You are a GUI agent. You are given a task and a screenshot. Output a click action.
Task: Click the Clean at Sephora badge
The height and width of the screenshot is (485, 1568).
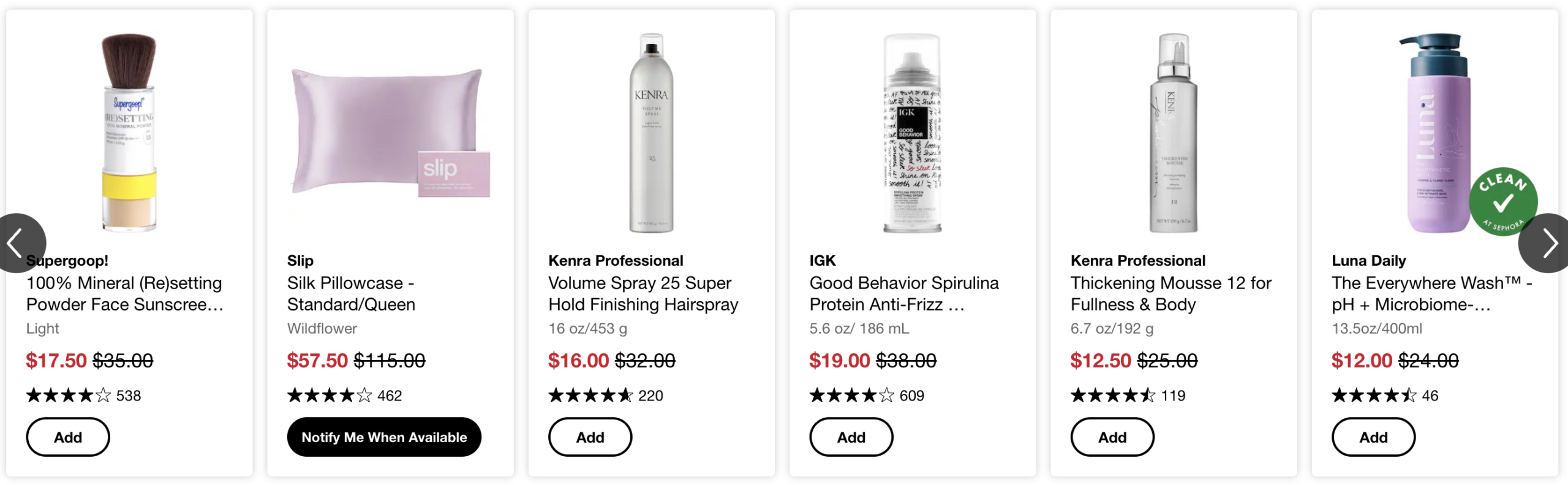[1502, 201]
